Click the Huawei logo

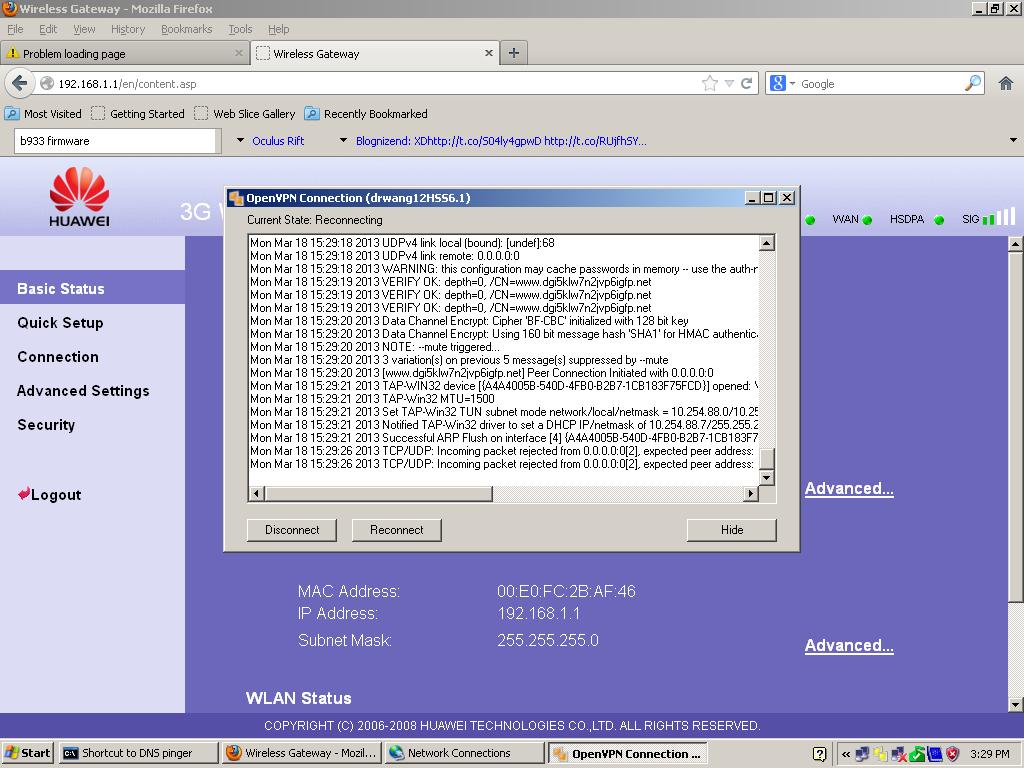point(80,197)
